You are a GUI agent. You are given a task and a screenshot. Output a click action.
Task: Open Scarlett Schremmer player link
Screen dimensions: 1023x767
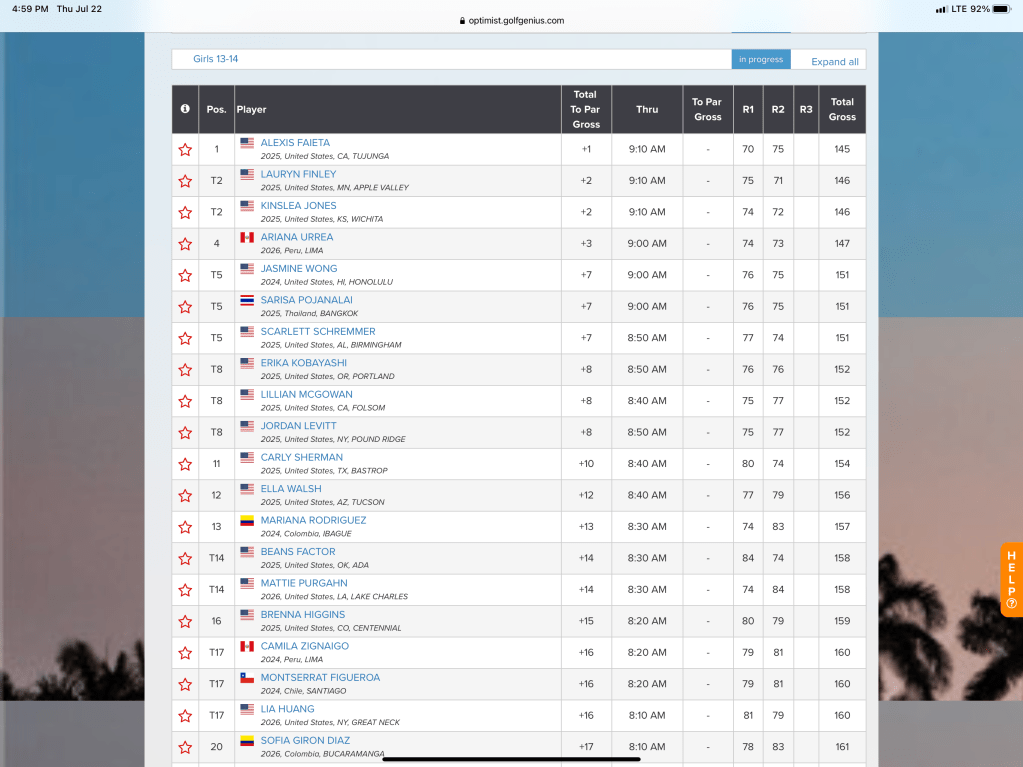(318, 331)
